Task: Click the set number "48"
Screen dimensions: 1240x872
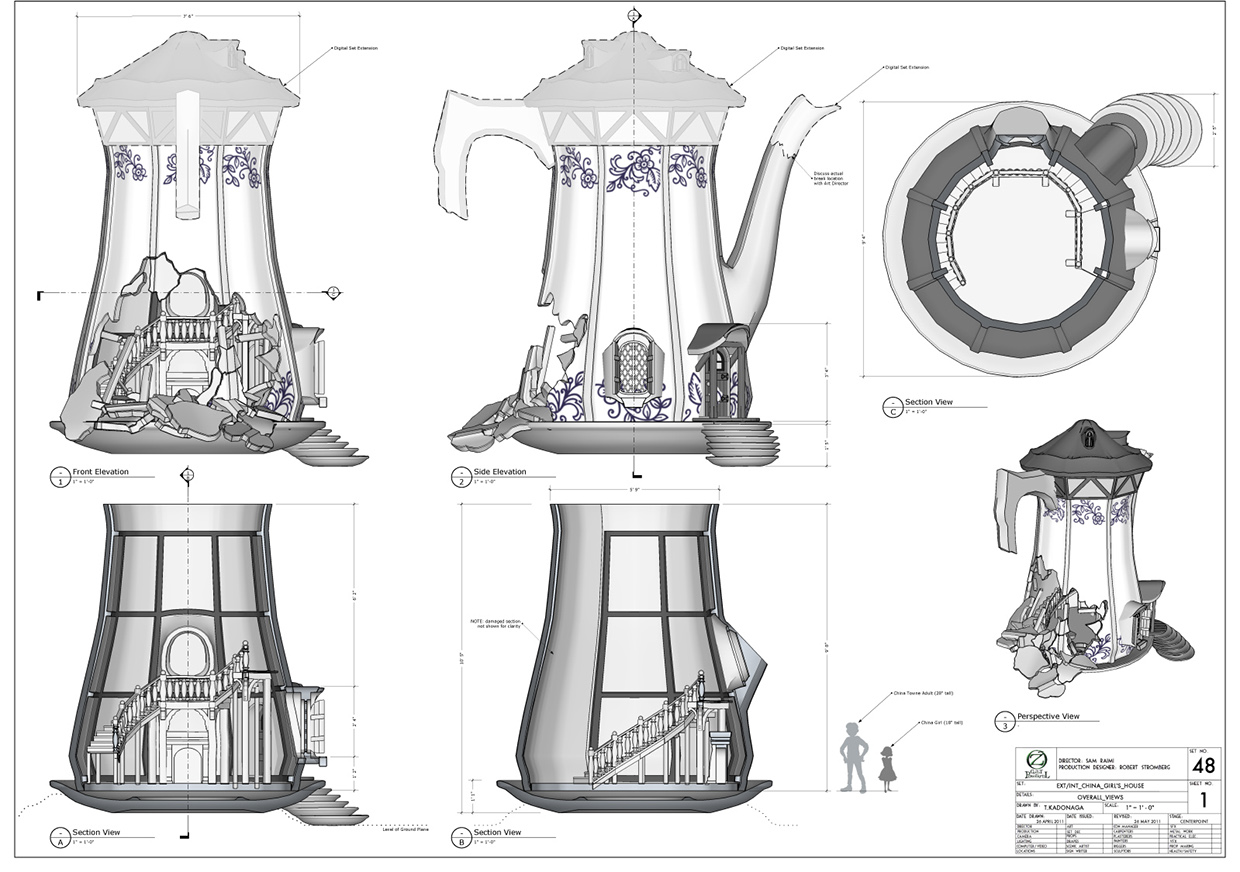Action: (x=1204, y=767)
